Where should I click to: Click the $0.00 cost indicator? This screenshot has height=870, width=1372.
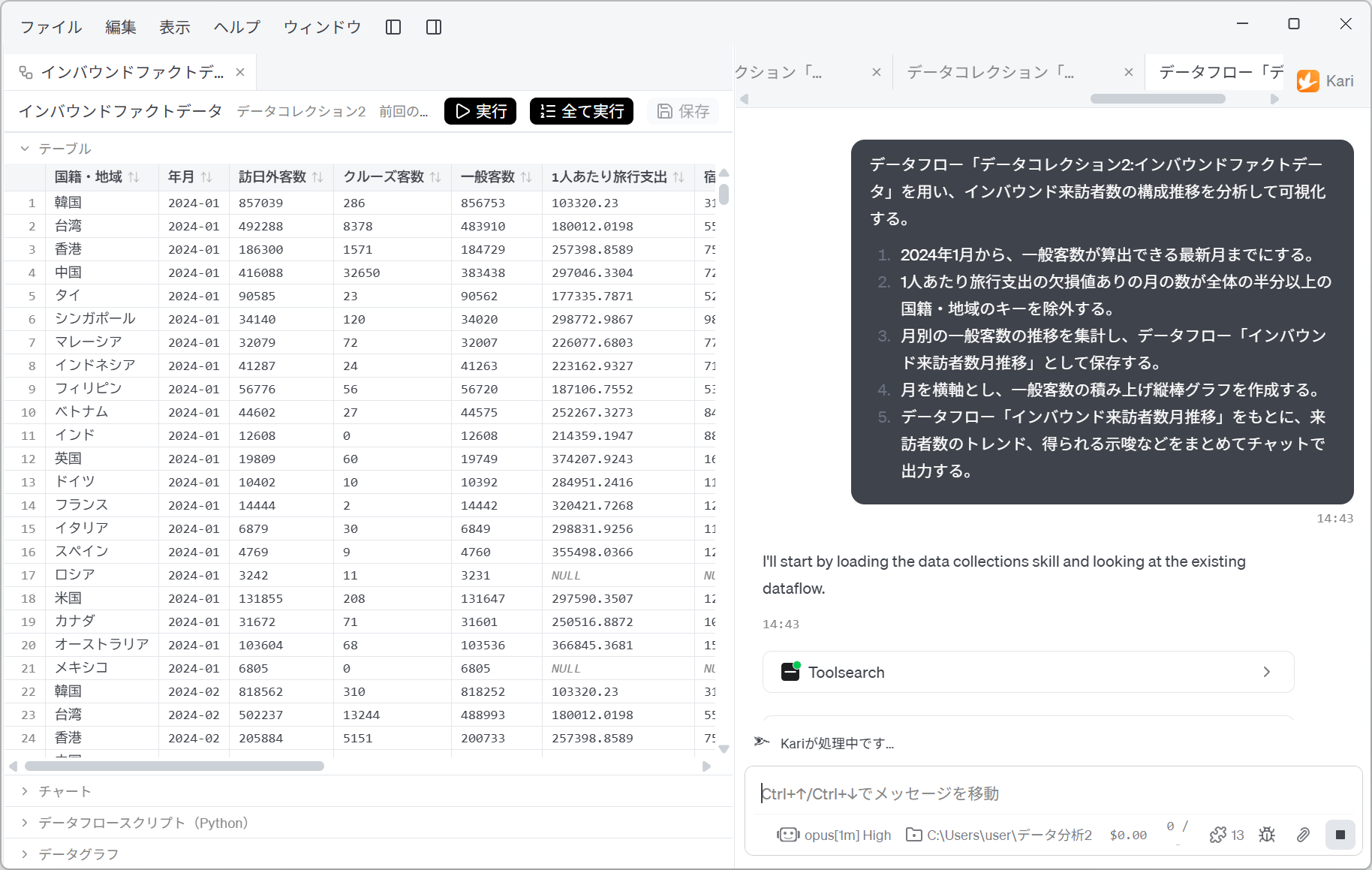coord(1128,835)
